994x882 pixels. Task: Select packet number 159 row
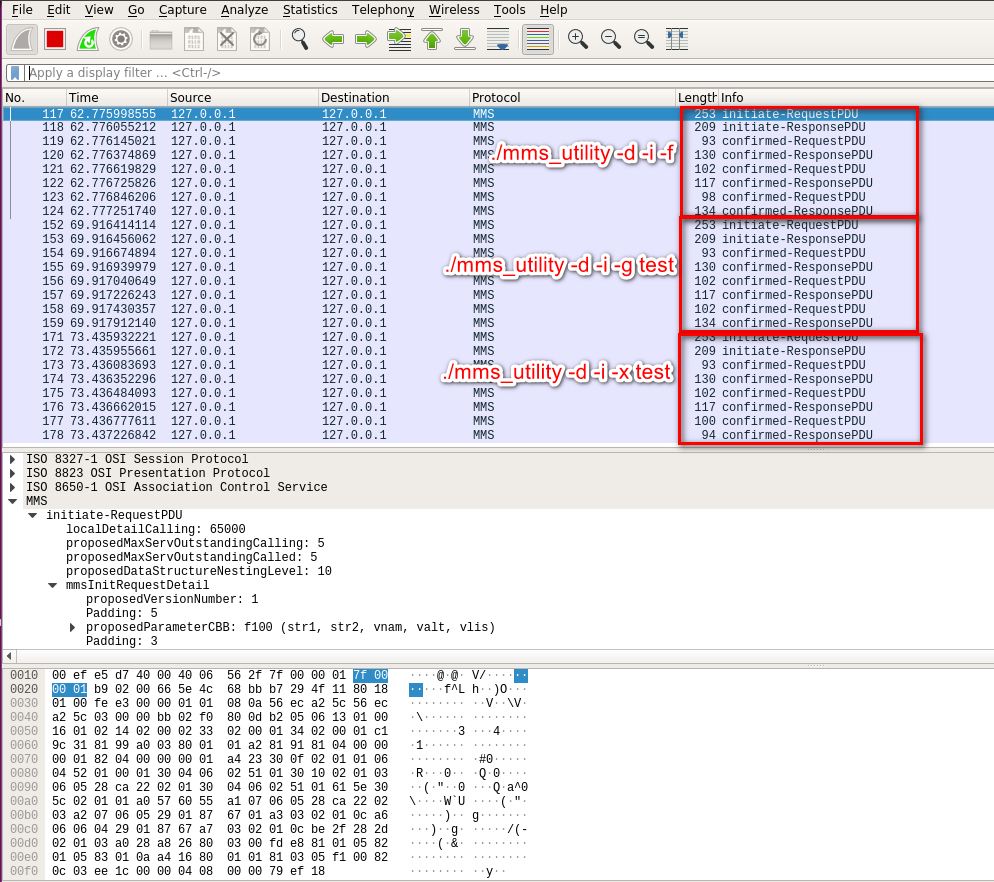[498, 323]
